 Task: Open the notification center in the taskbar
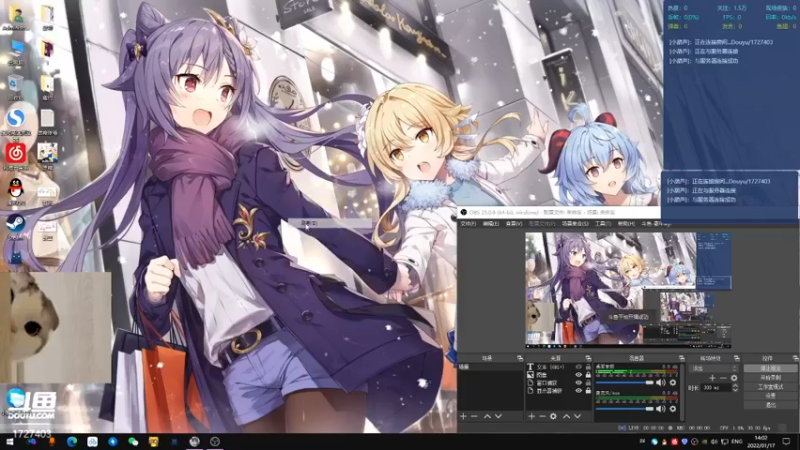[787, 441]
